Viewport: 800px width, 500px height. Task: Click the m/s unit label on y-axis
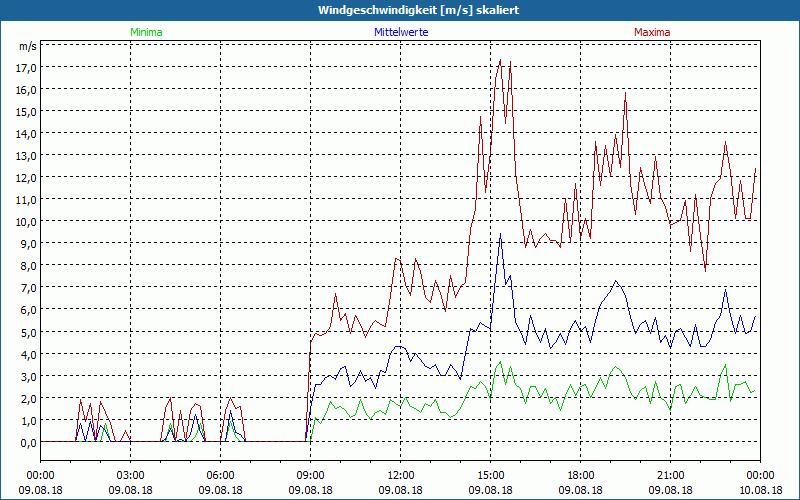click(26, 46)
